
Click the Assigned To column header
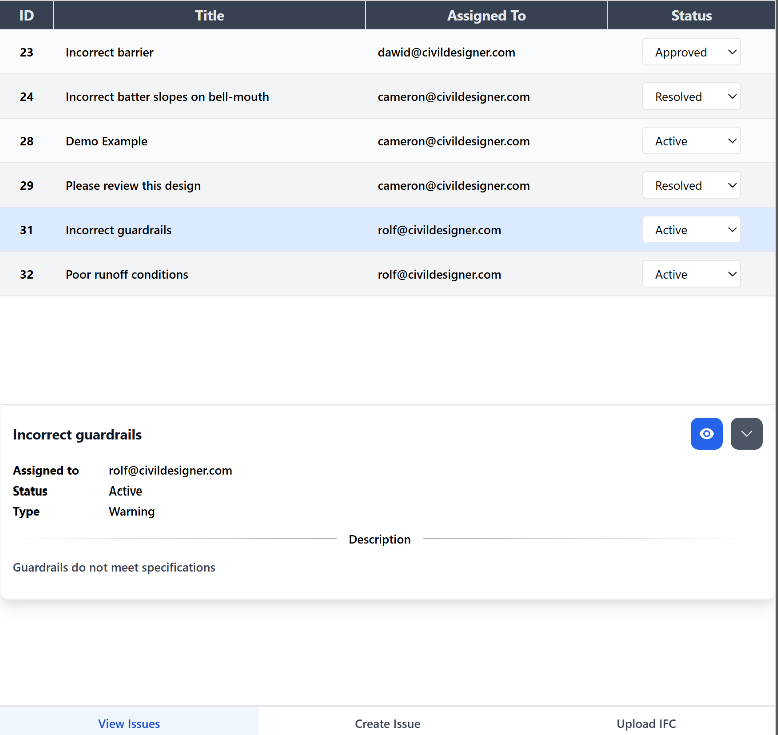point(486,15)
